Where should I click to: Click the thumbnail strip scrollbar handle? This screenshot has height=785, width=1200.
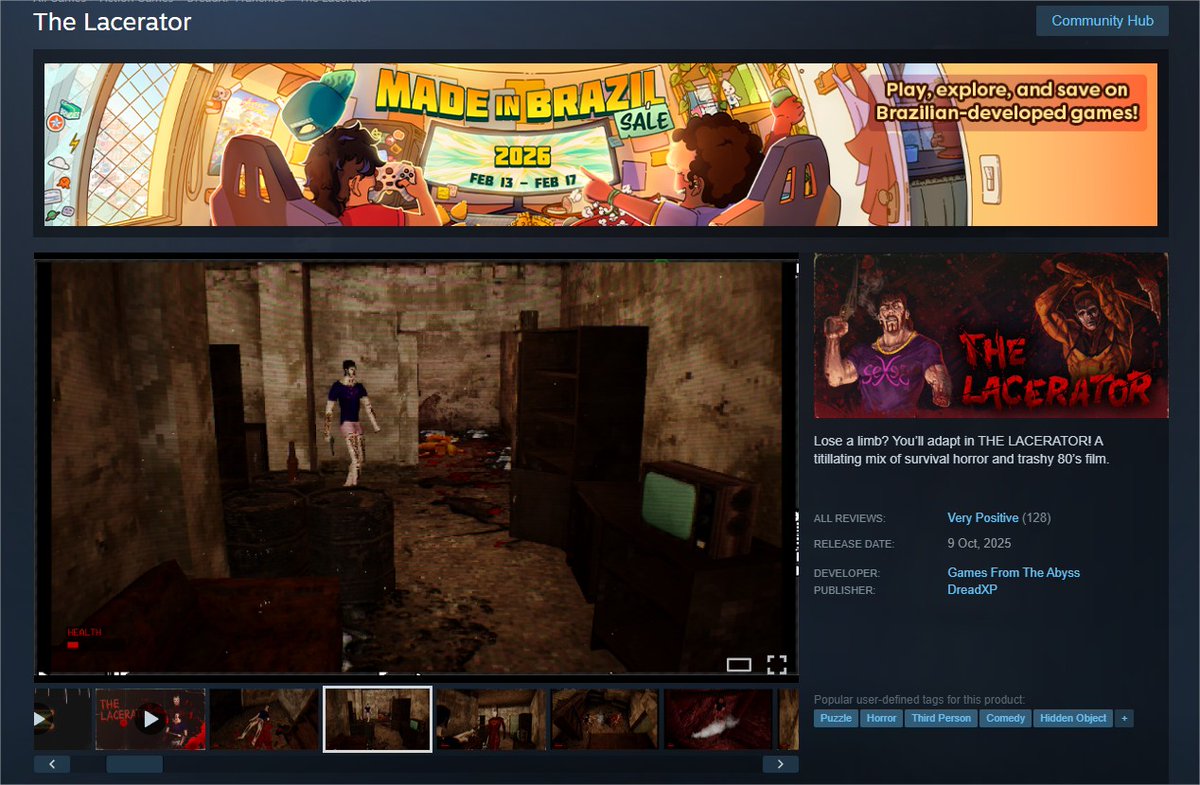(134, 764)
